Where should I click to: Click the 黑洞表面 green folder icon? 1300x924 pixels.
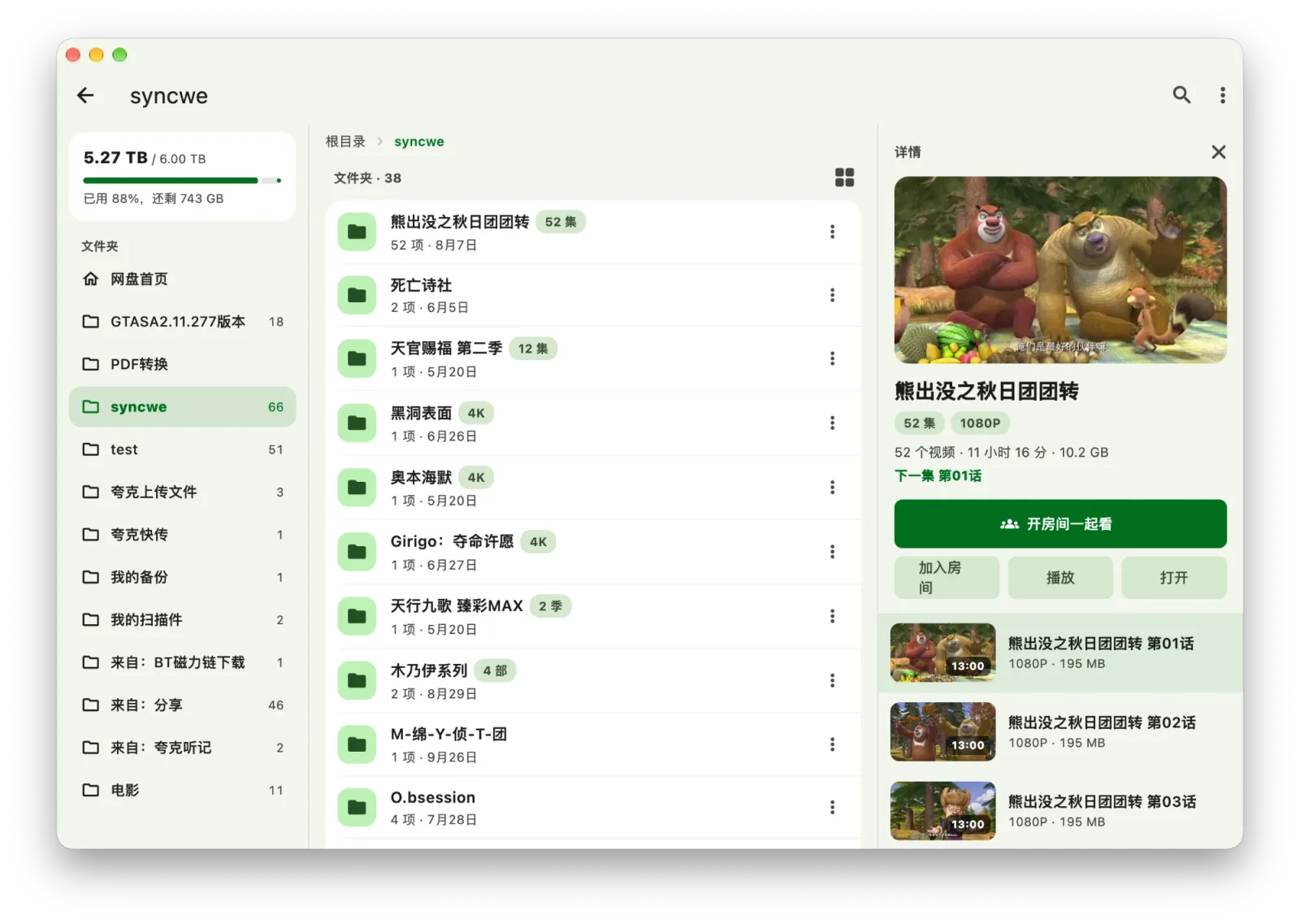click(357, 423)
